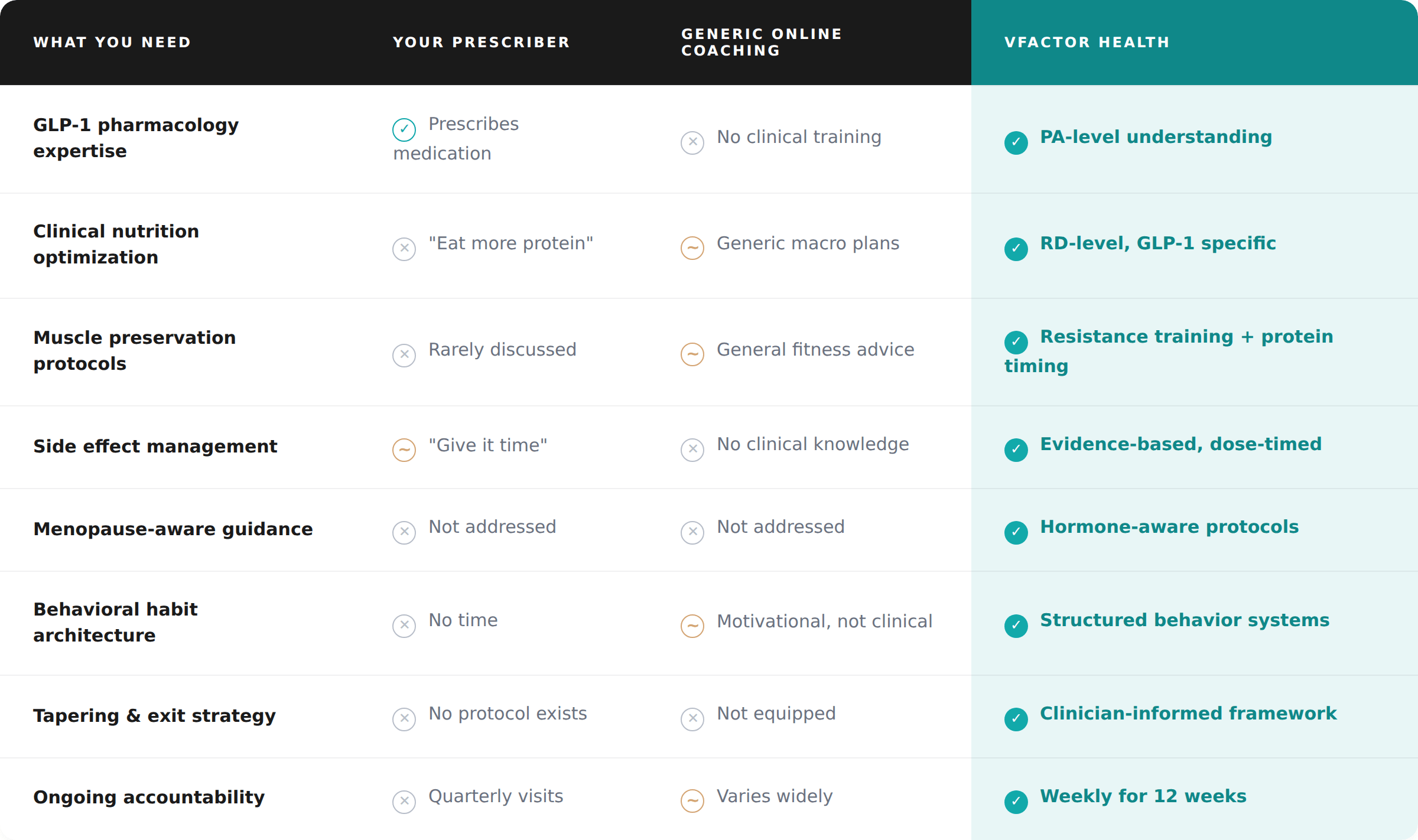Viewport: 1418px width, 840px height.
Task: Click the X icon beside No clinical training
Action: tap(692, 142)
